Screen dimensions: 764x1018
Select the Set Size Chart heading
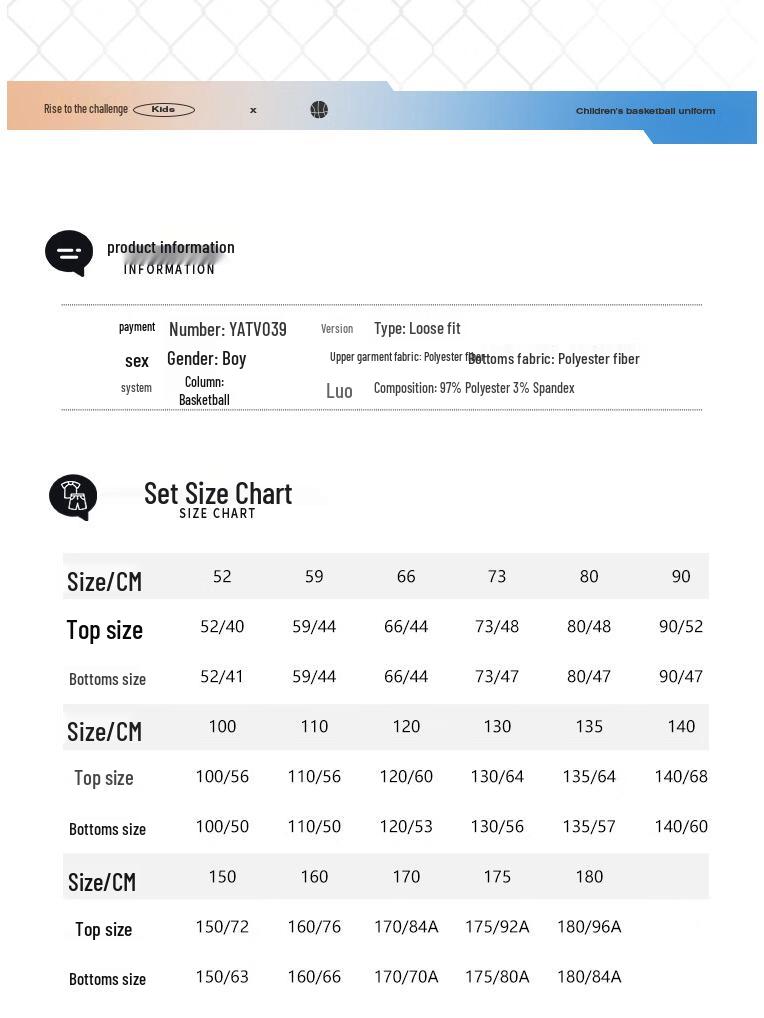tap(218, 493)
